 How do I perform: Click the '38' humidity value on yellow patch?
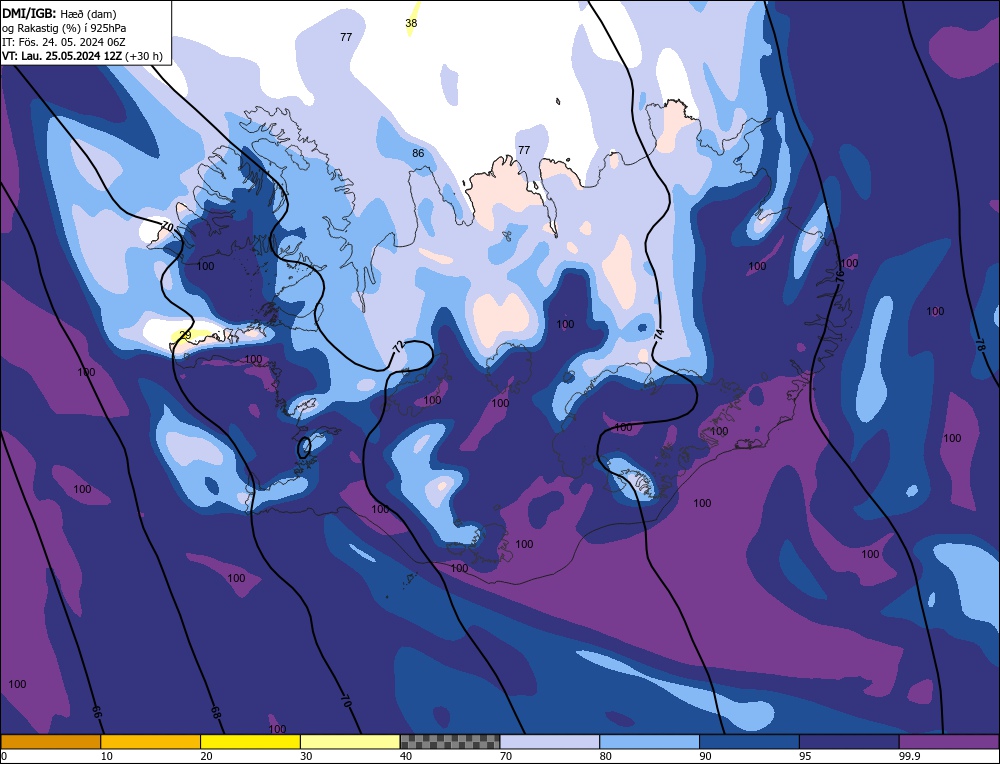click(x=411, y=23)
